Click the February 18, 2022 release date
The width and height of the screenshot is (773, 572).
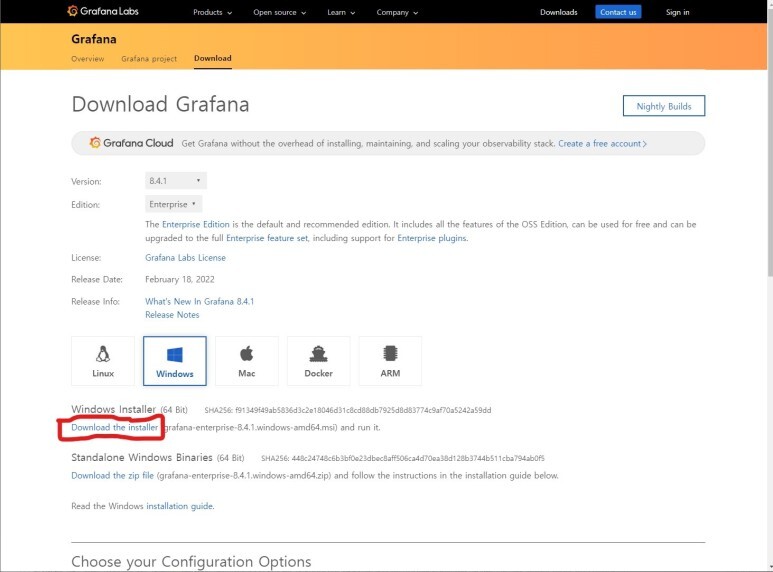179,280
